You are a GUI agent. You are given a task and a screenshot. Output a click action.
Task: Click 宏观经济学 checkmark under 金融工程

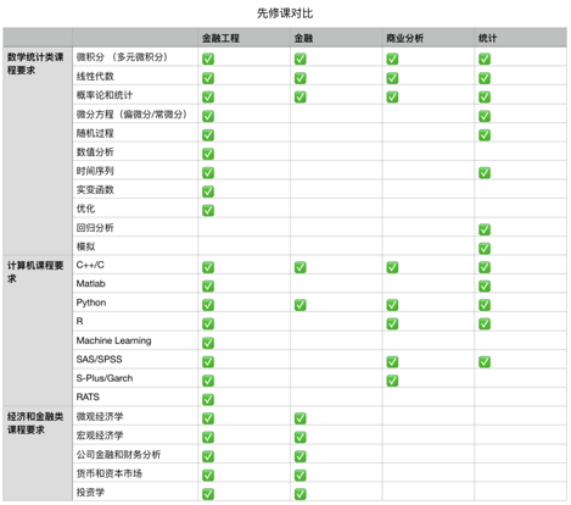208,437
